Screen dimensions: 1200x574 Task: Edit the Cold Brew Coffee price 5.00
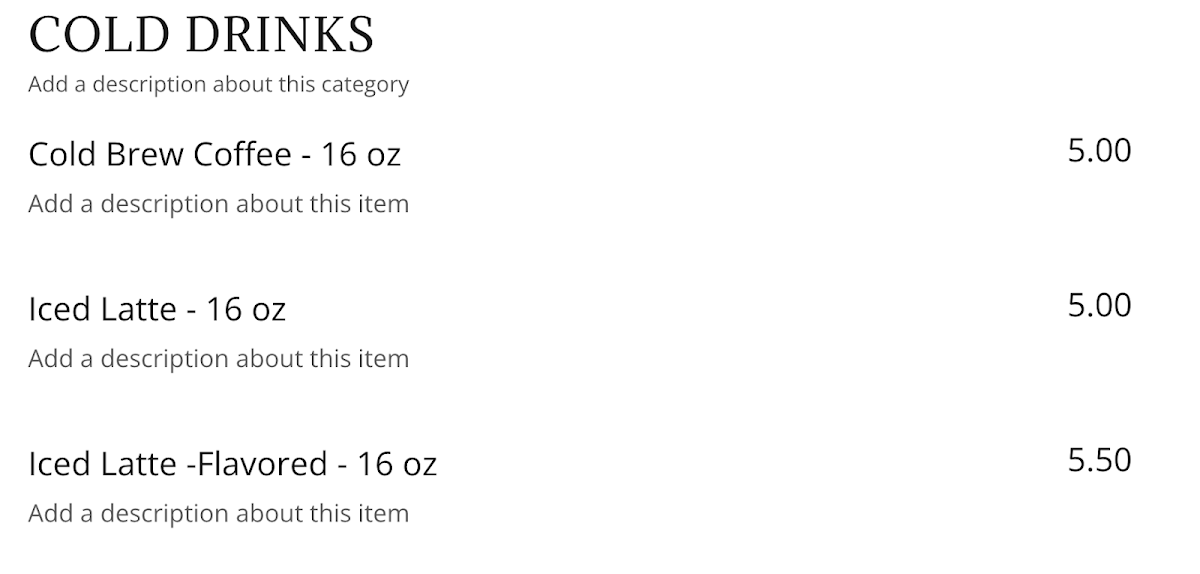tap(1099, 151)
